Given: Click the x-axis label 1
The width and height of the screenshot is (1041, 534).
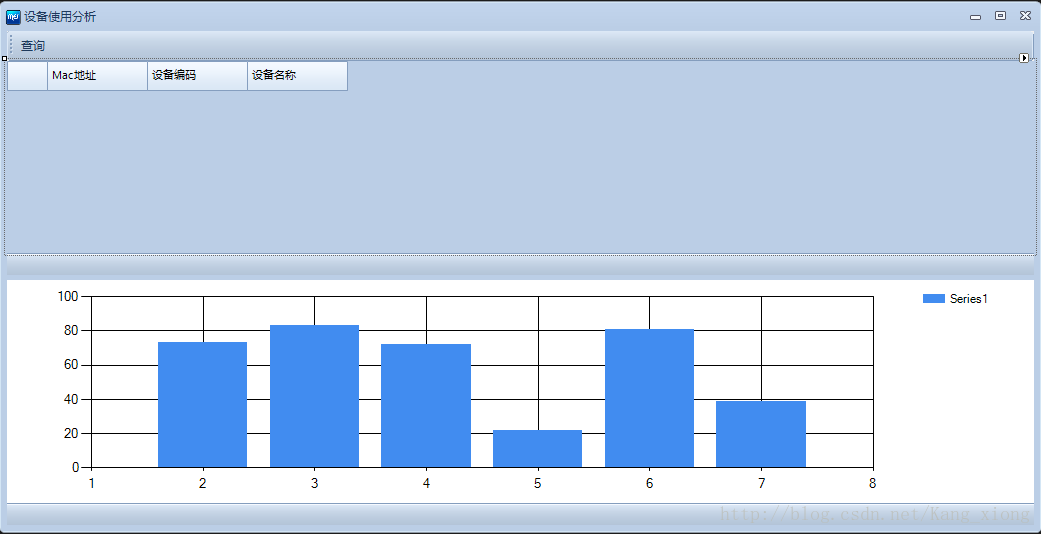Looking at the screenshot, I should pos(91,484).
